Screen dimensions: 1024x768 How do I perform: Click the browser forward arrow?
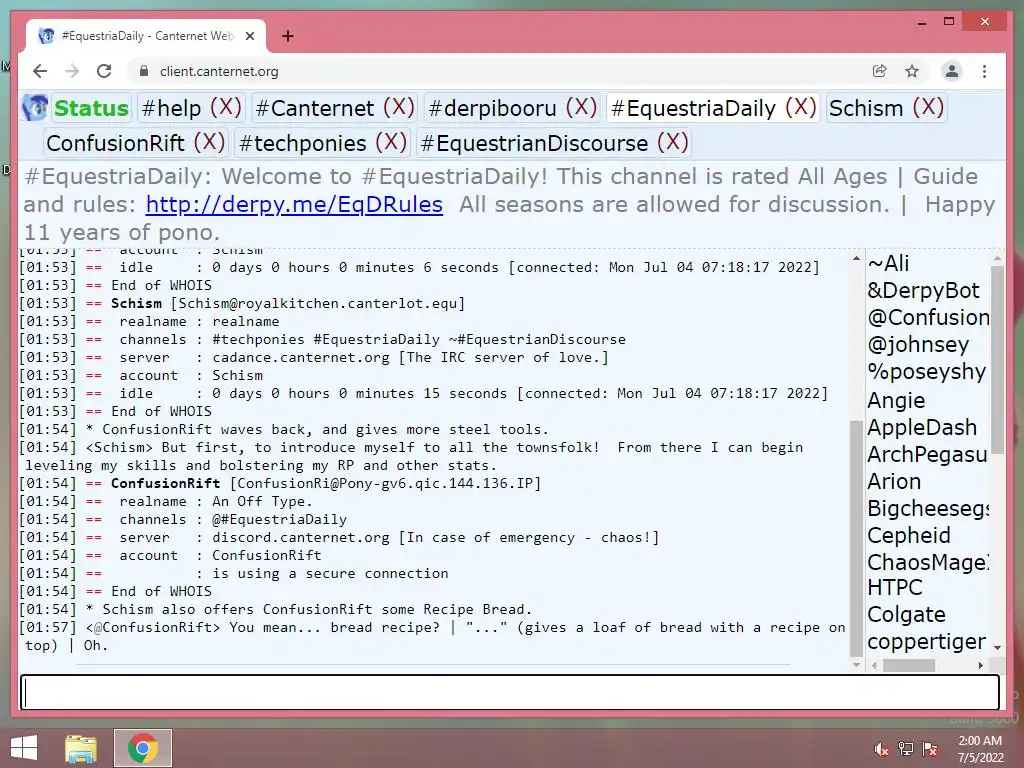tap(72, 71)
